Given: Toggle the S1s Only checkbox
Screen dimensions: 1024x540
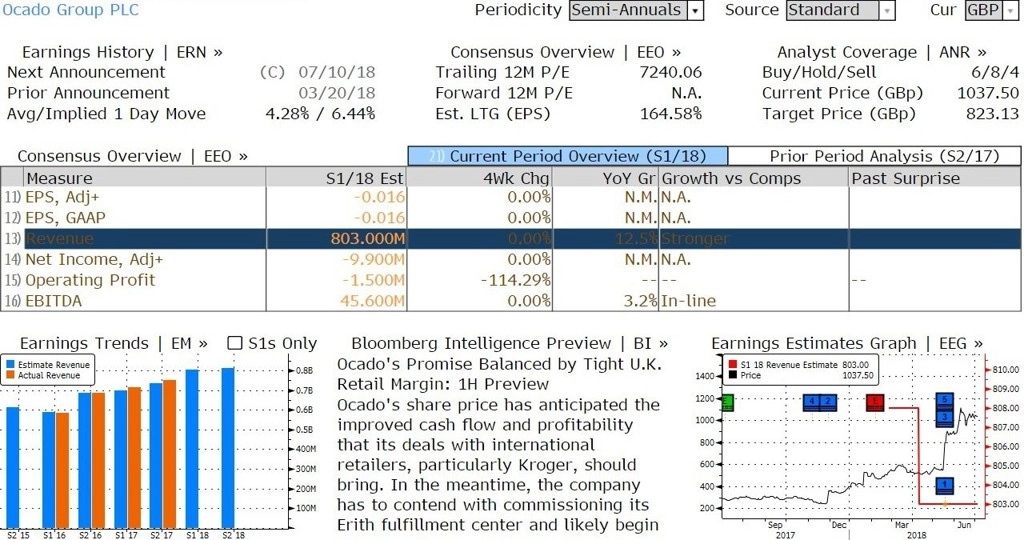Looking at the screenshot, I should [234, 343].
